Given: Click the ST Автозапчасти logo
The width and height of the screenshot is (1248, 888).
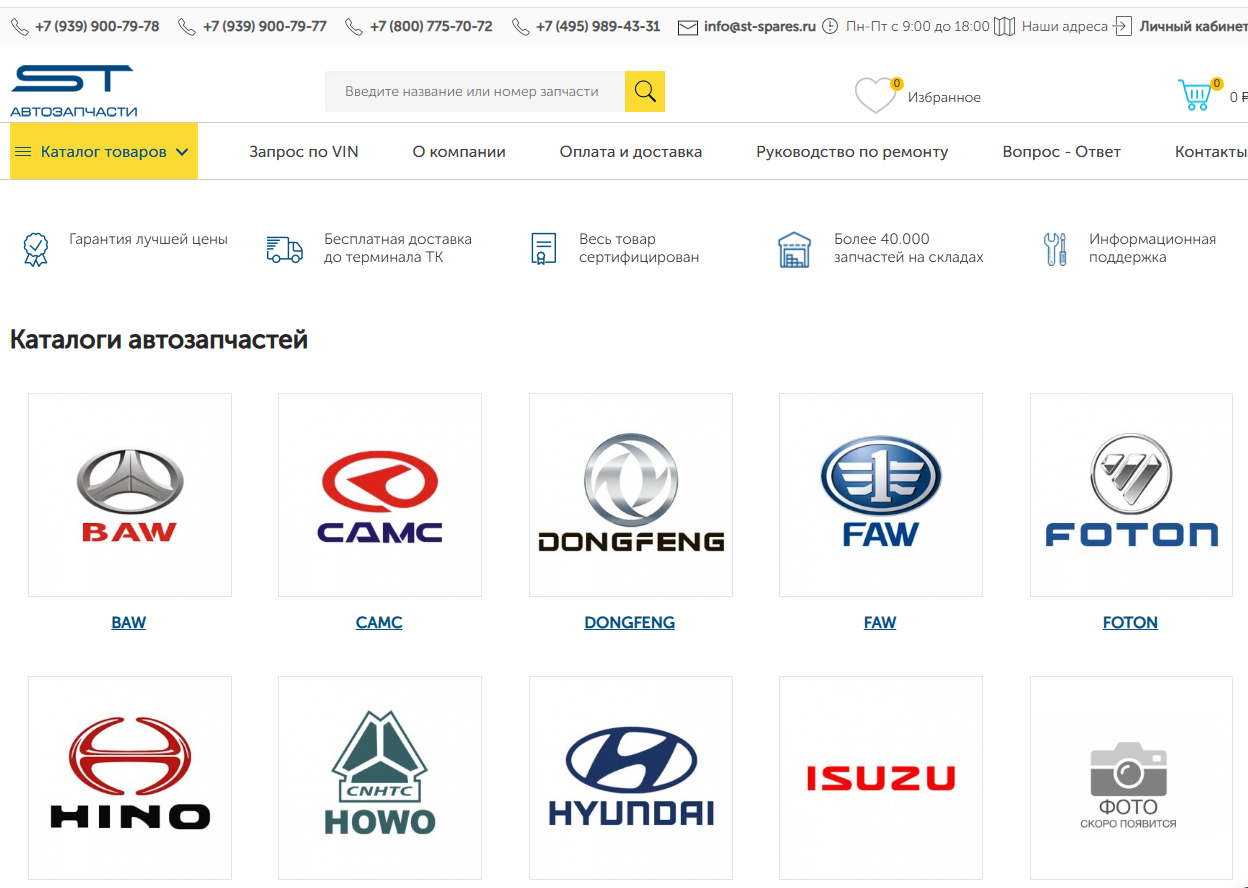Looking at the screenshot, I should [x=74, y=91].
